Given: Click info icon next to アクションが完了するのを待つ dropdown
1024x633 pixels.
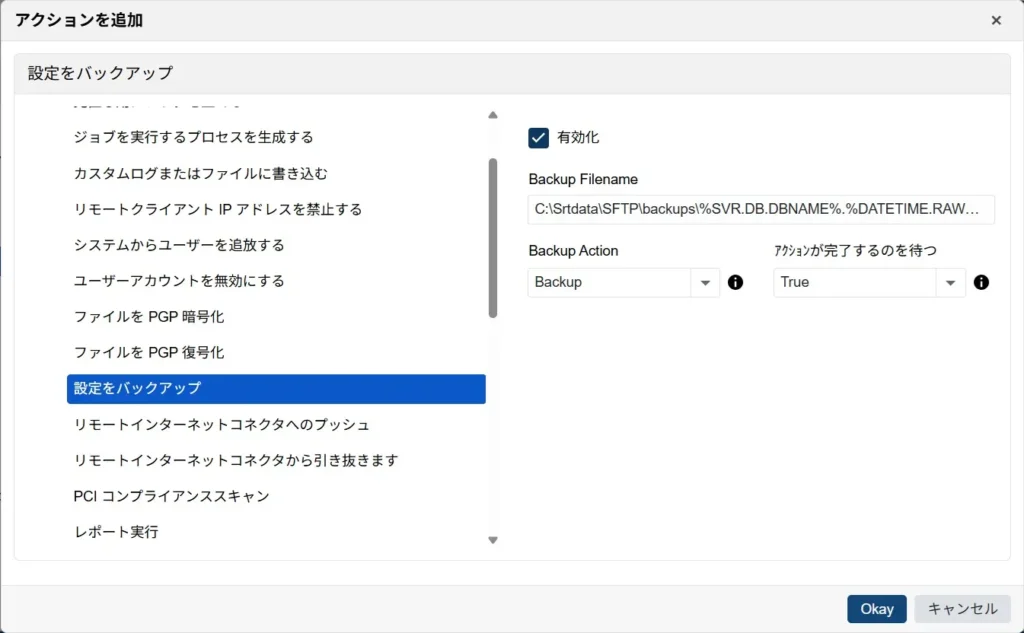Looking at the screenshot, I should click(x=981, y=282).
